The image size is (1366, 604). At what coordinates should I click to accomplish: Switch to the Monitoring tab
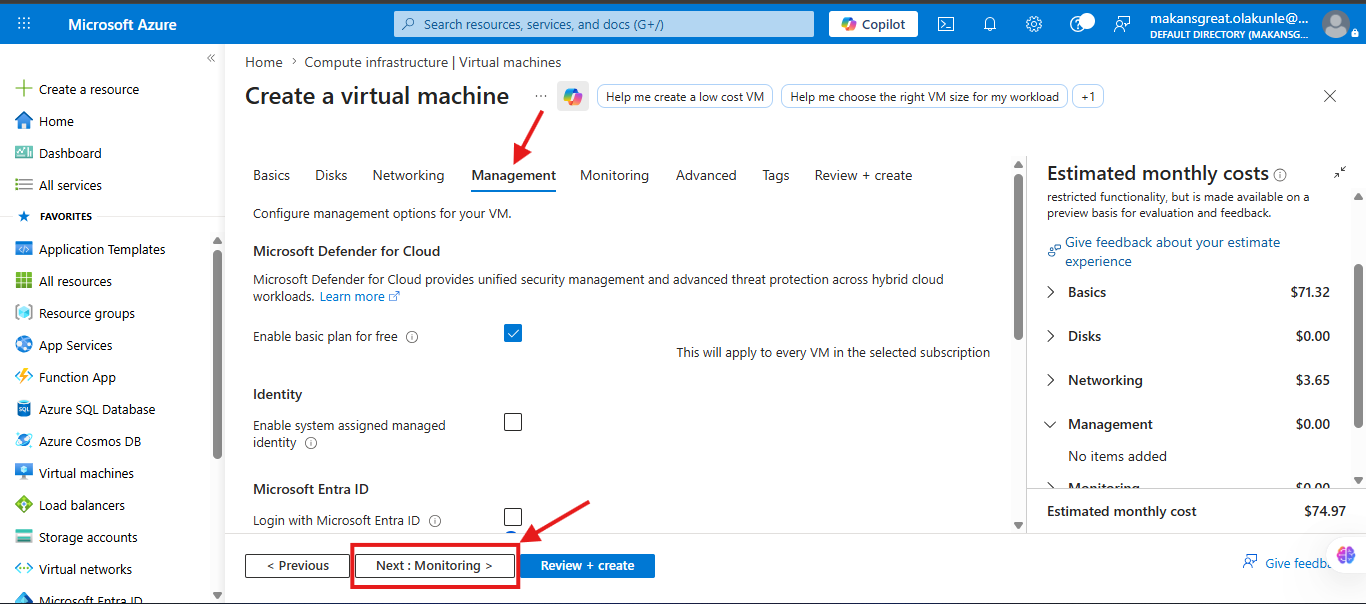tap(614, 175)
